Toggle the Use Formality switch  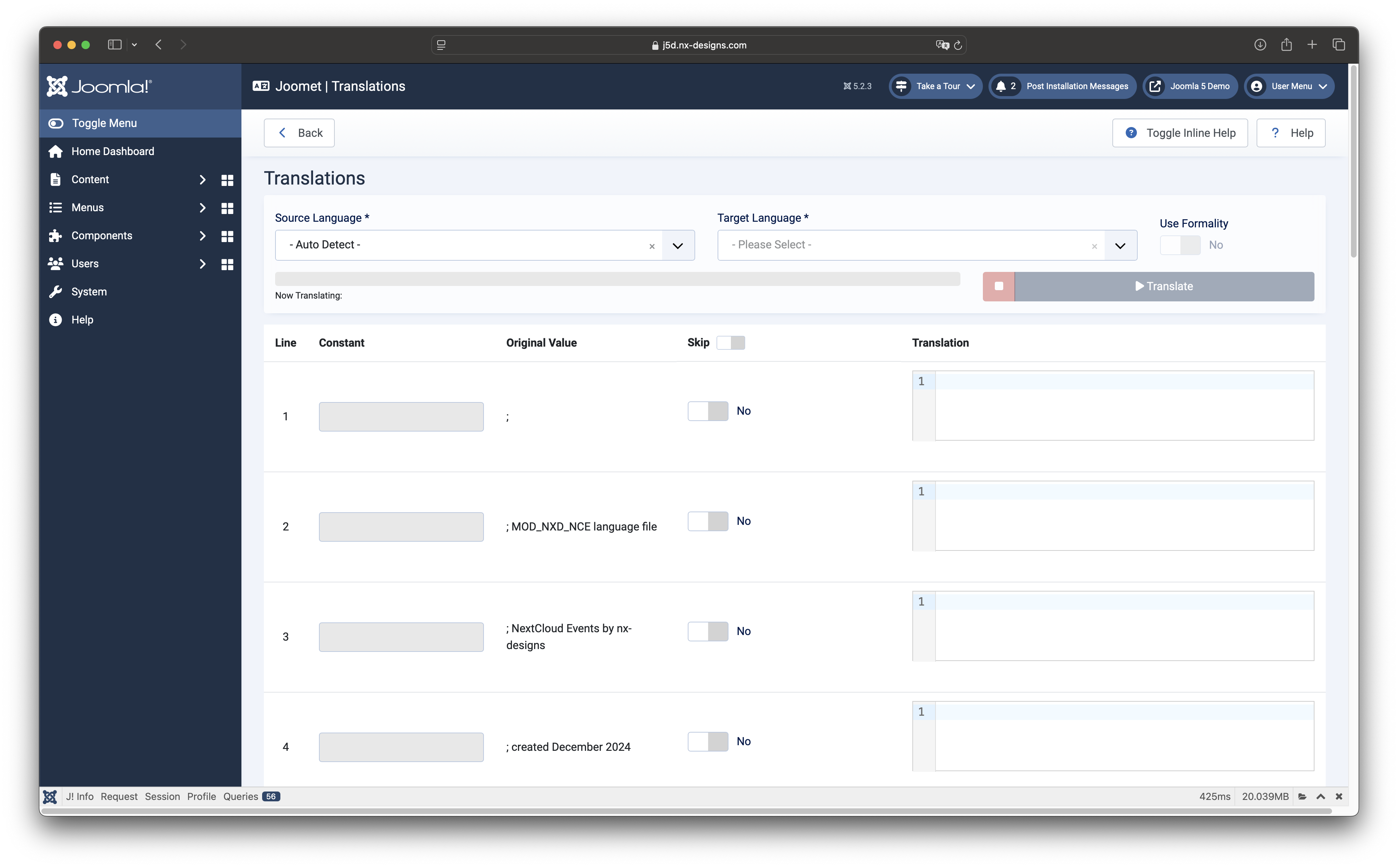[x=1180, y=245]
